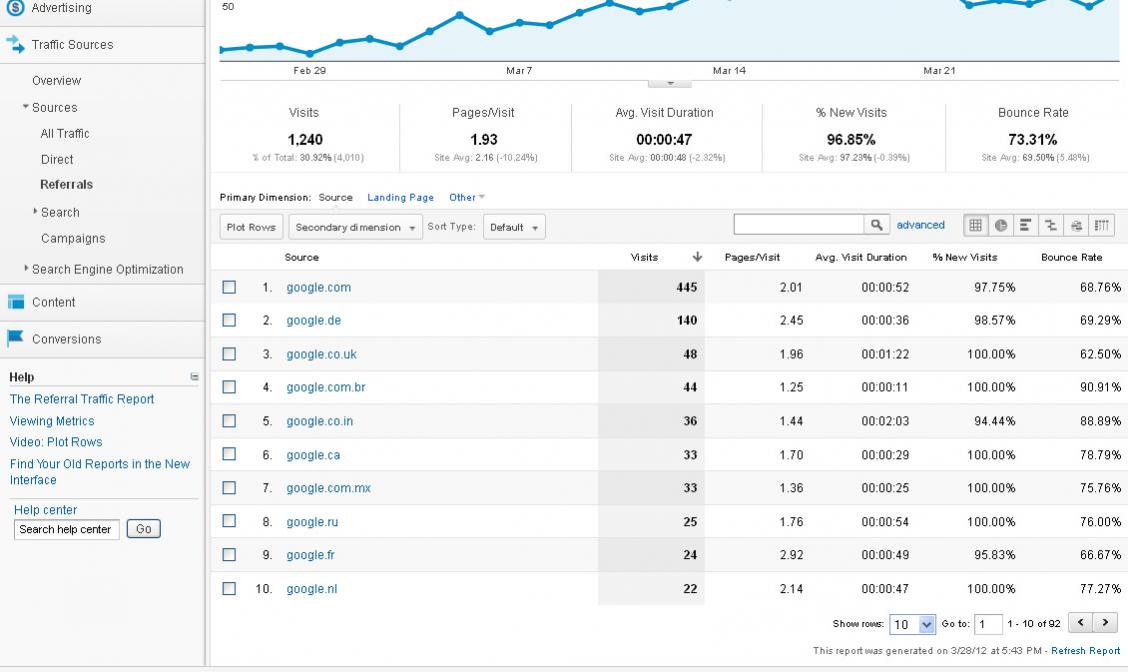Open the Viewing Metrics help link
This screenshot has width=1128, height=672.
click(52, 421)
